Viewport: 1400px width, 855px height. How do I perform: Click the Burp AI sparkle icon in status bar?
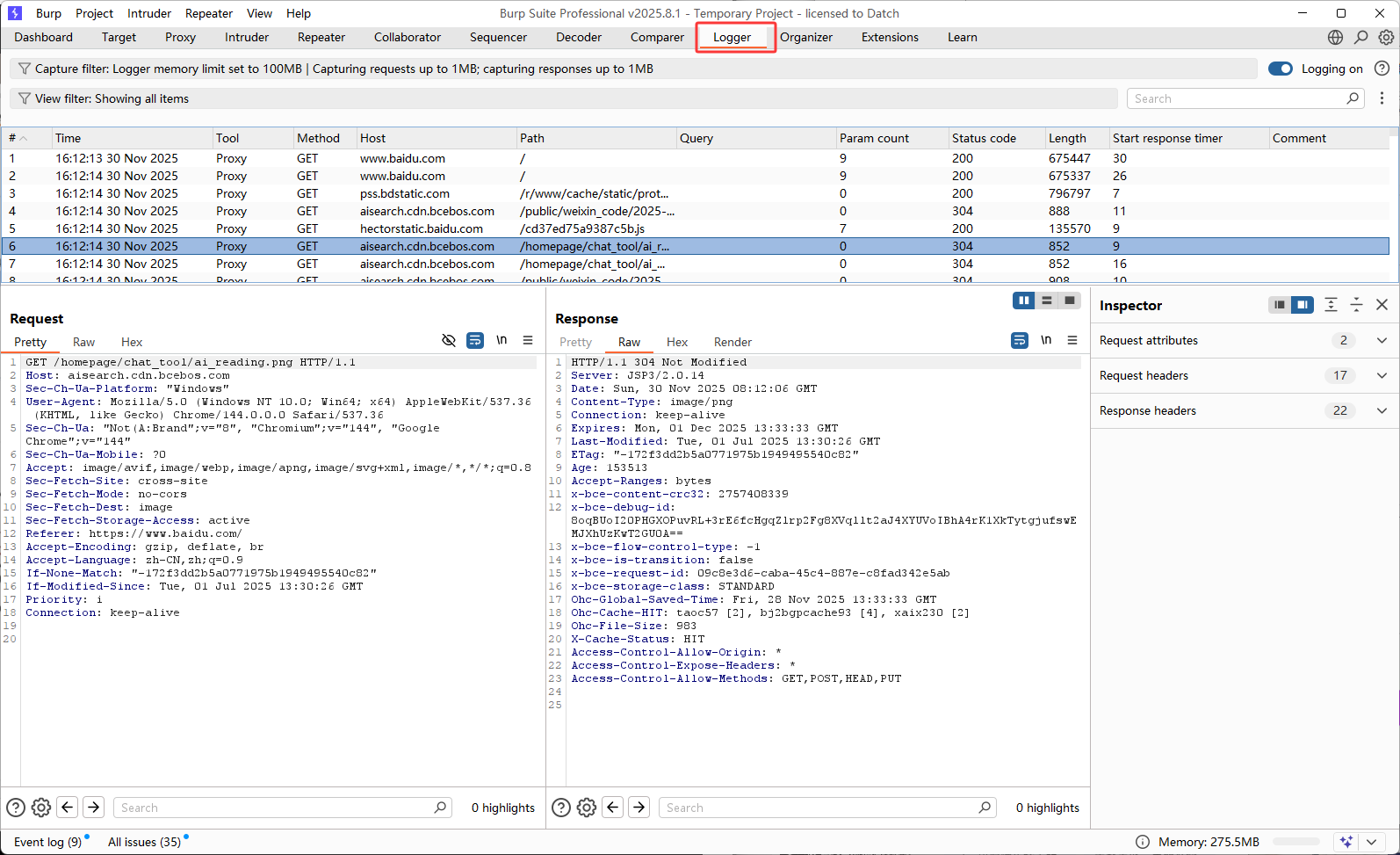click(x=1346, y=842)
